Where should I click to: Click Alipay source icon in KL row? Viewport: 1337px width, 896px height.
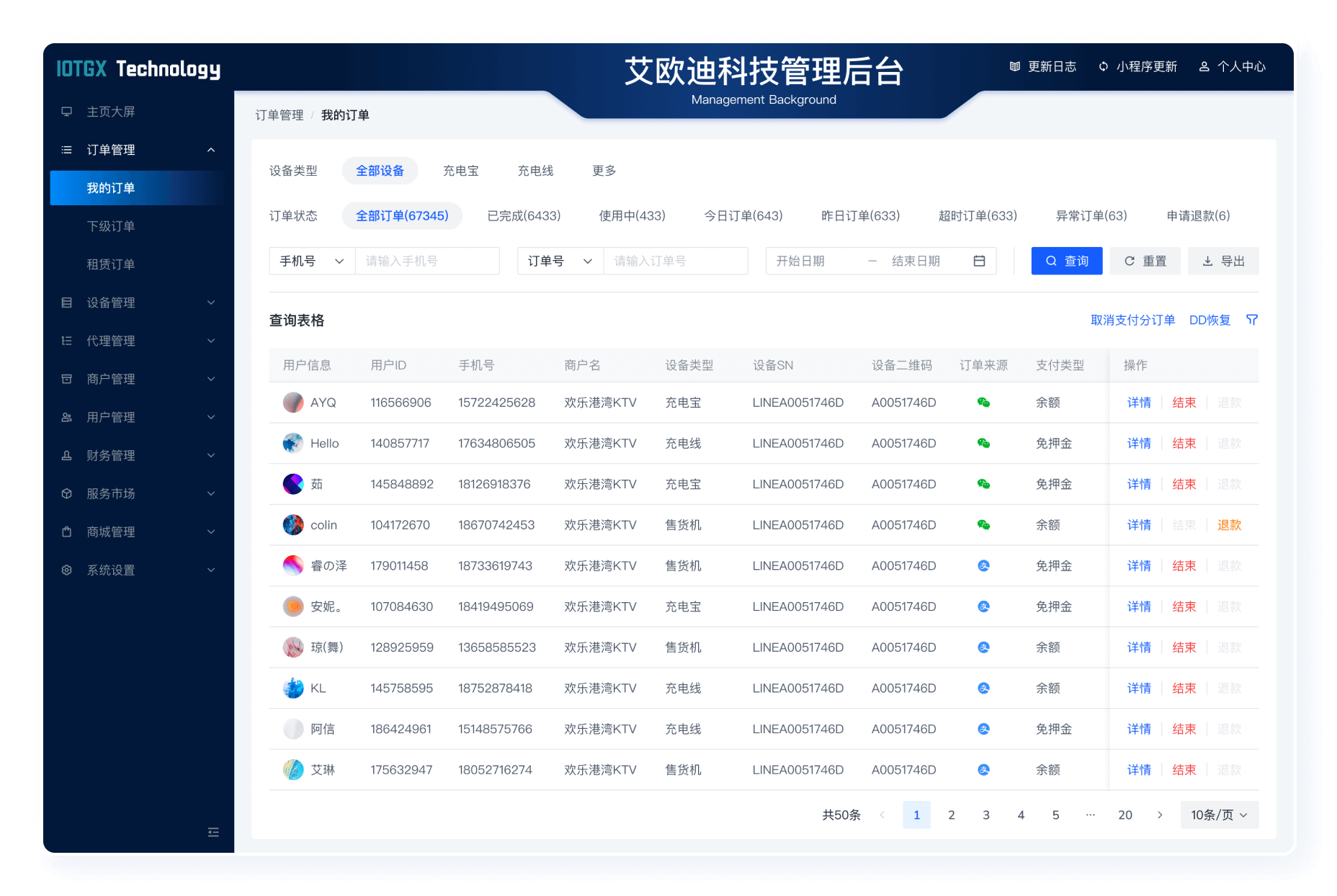click(983, 689)
